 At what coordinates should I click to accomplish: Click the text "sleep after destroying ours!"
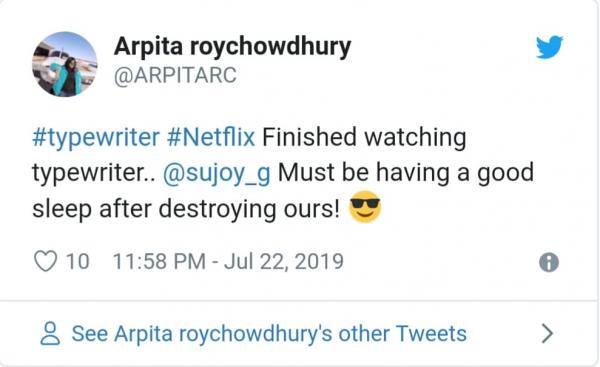pos(186,210)
